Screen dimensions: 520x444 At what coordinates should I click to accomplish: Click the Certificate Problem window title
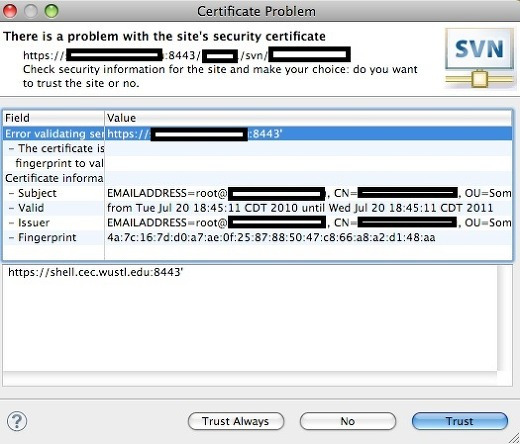click(x=256, y=11)
